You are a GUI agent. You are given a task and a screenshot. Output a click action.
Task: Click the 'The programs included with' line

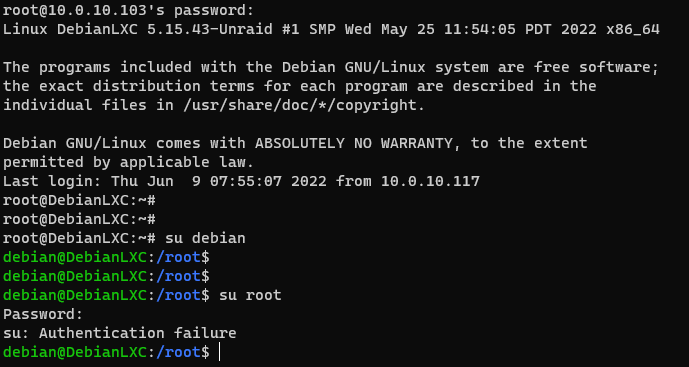point(331,67)
